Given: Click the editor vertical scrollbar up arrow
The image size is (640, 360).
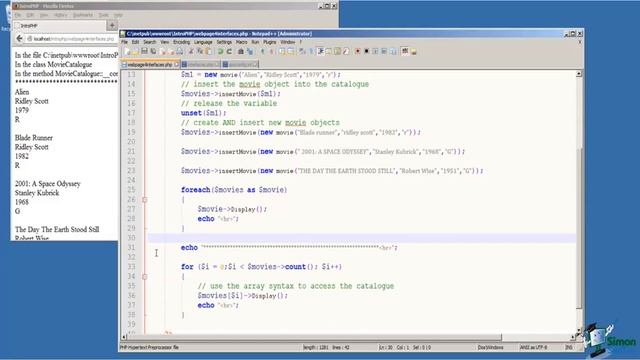Looking at the screenshot, I should click(579, 74).
